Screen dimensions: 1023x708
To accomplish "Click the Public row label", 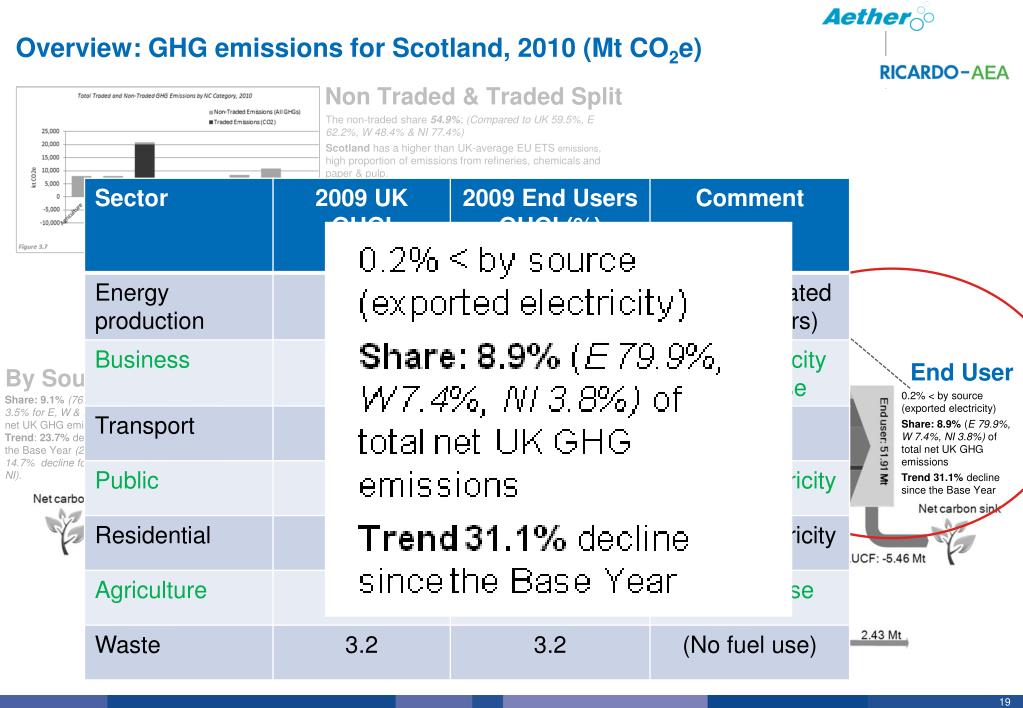I will [x=127, y=481].
